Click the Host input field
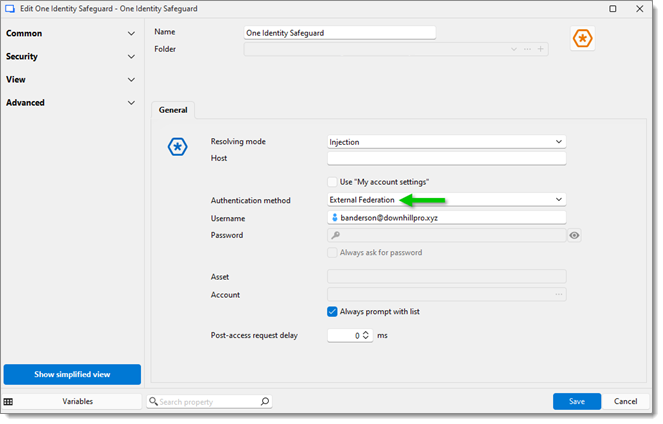 click(x=447, y=159)
